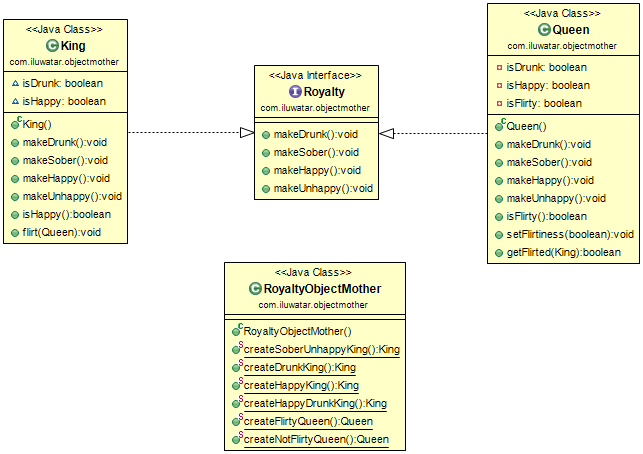Click the underlined createSoberUnhappyKing():King method
The width and height of the screenshot is (643, 454).
pos(321,349)
